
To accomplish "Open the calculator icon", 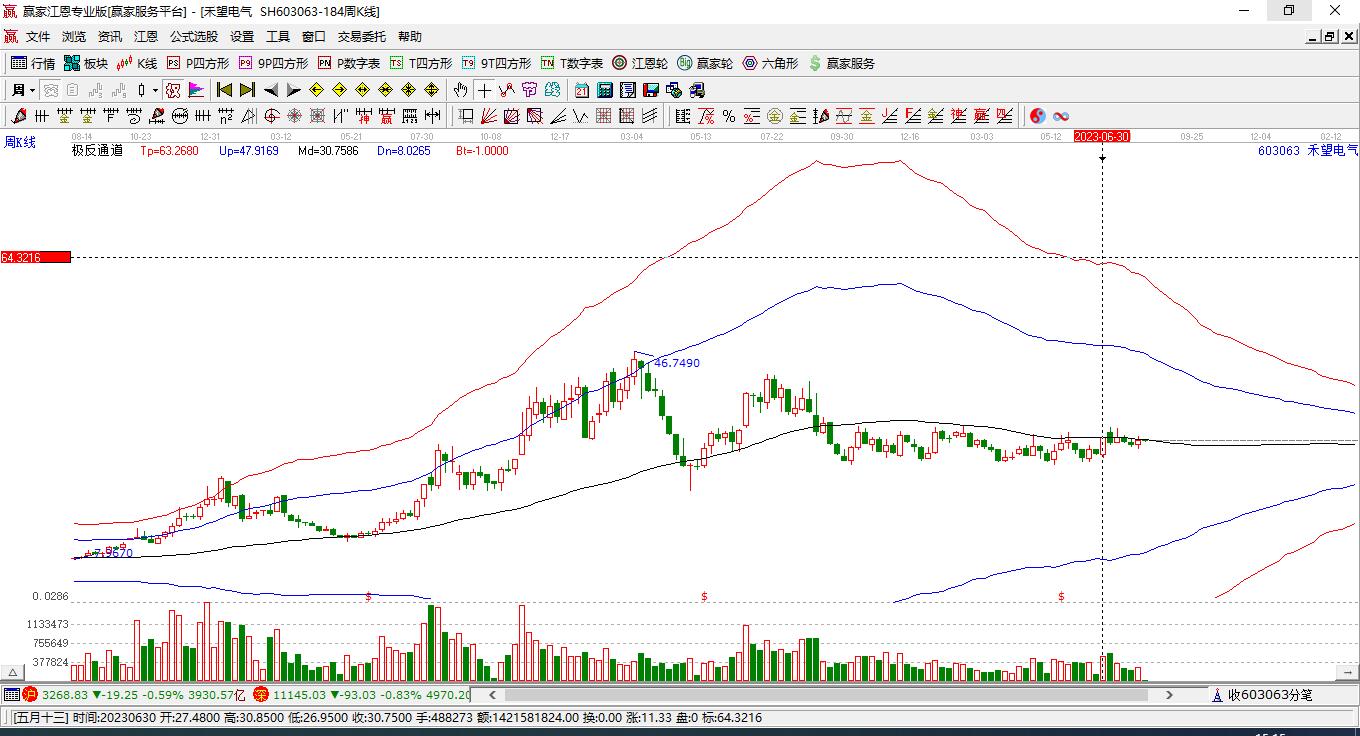I will point(604,90).
